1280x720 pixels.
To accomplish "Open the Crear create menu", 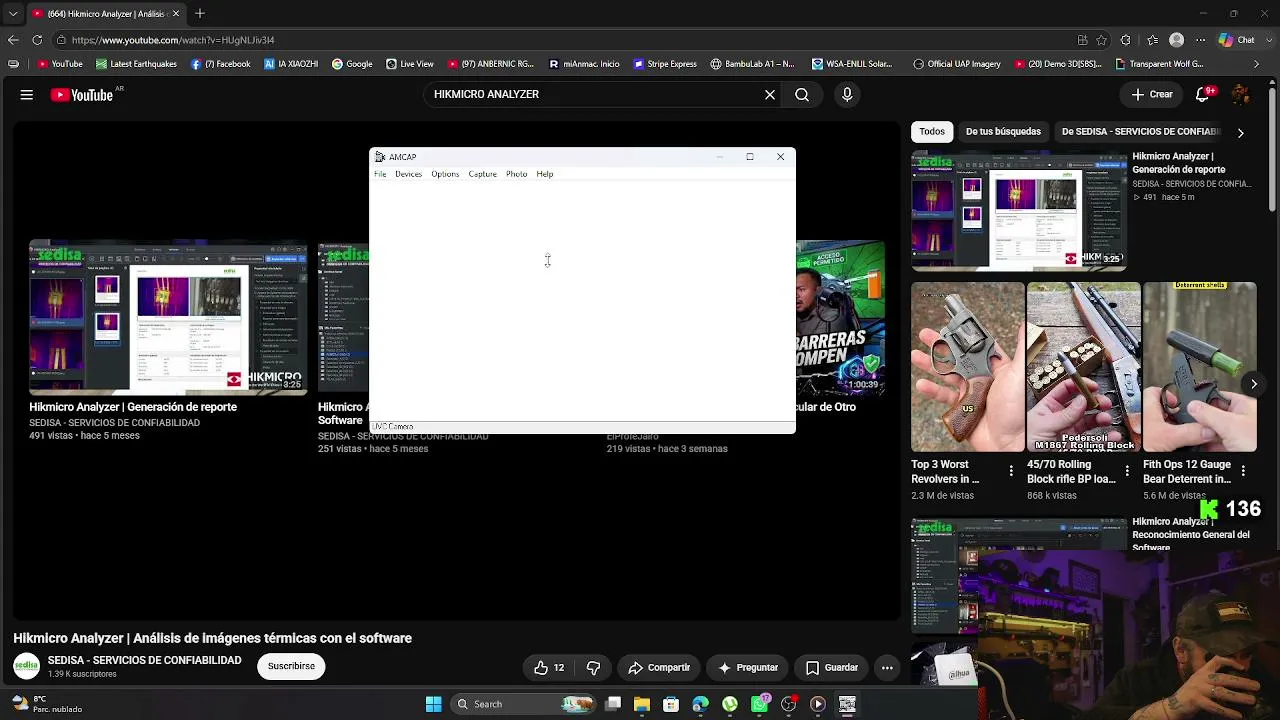I will 1152,94.
